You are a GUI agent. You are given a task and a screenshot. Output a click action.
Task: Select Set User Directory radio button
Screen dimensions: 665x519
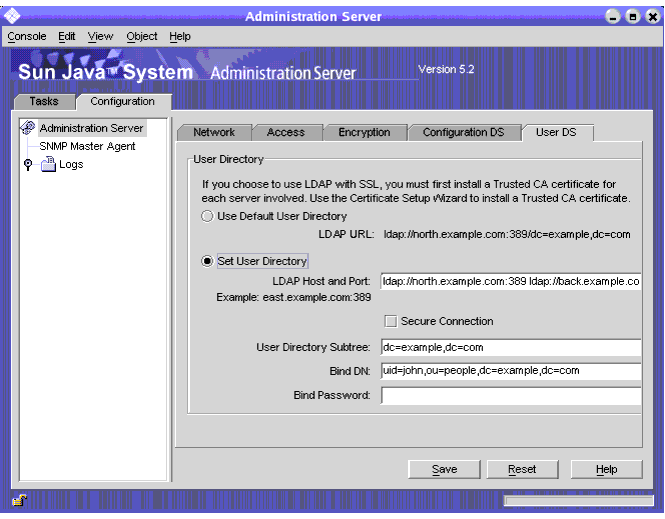click(x=207, y=261)
